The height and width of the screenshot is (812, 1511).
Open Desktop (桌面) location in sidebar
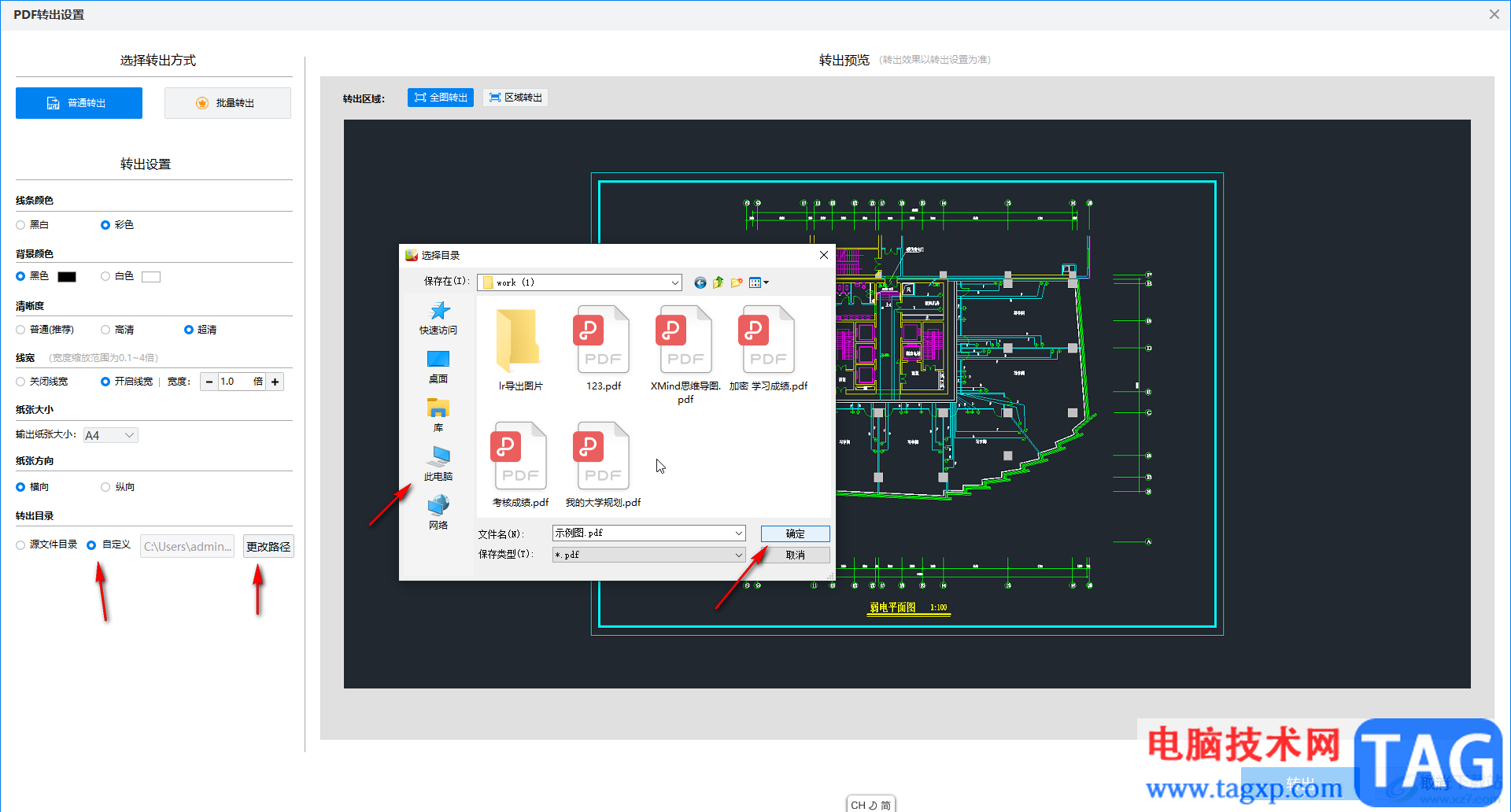(438, 367)
